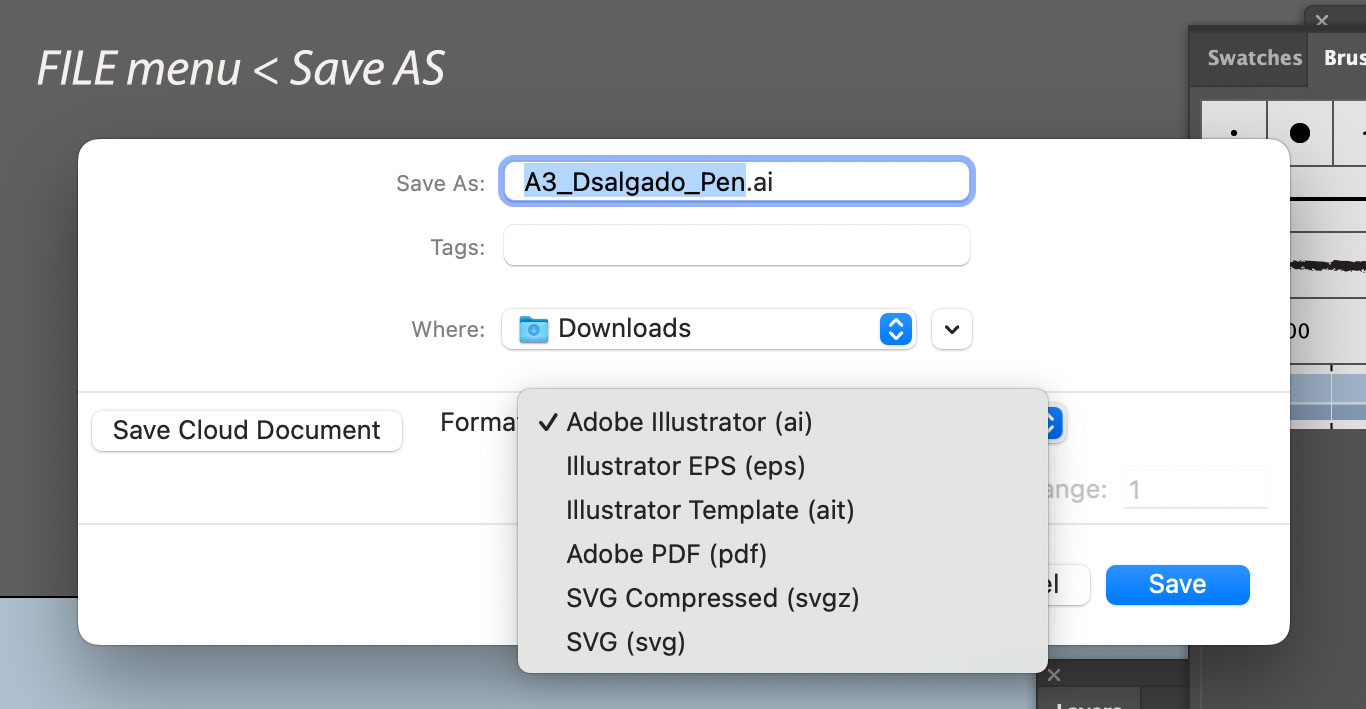Pick the charcoal stroke brush preview

click(1325, 265)
